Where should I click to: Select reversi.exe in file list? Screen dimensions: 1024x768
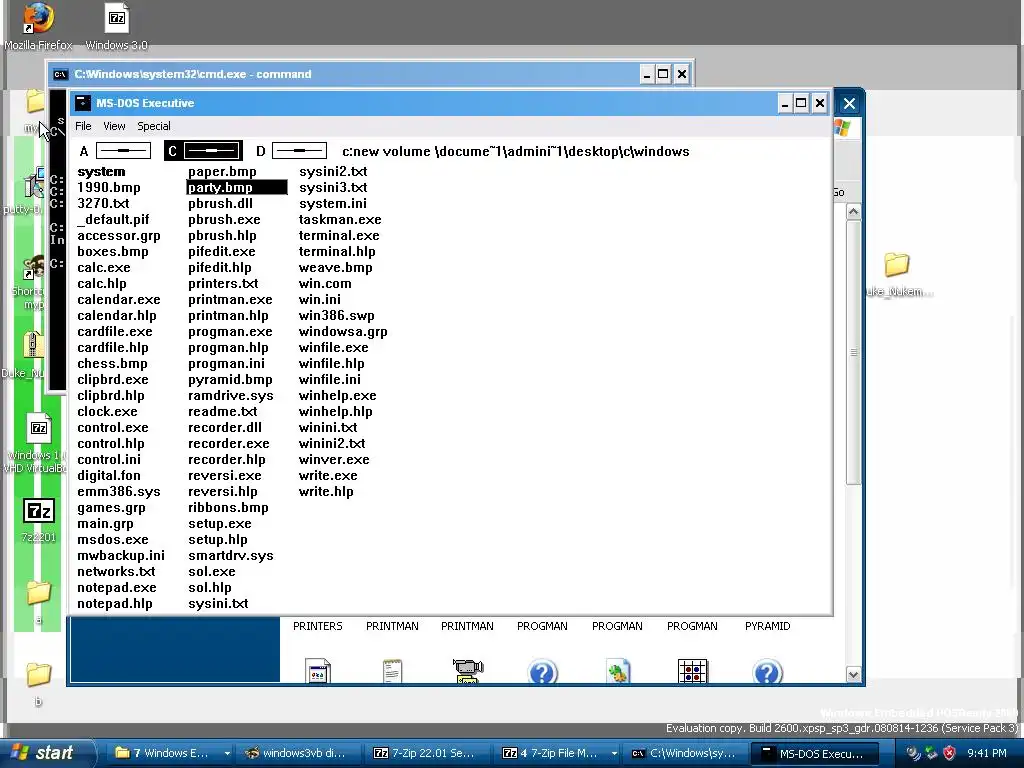[225, 476]
